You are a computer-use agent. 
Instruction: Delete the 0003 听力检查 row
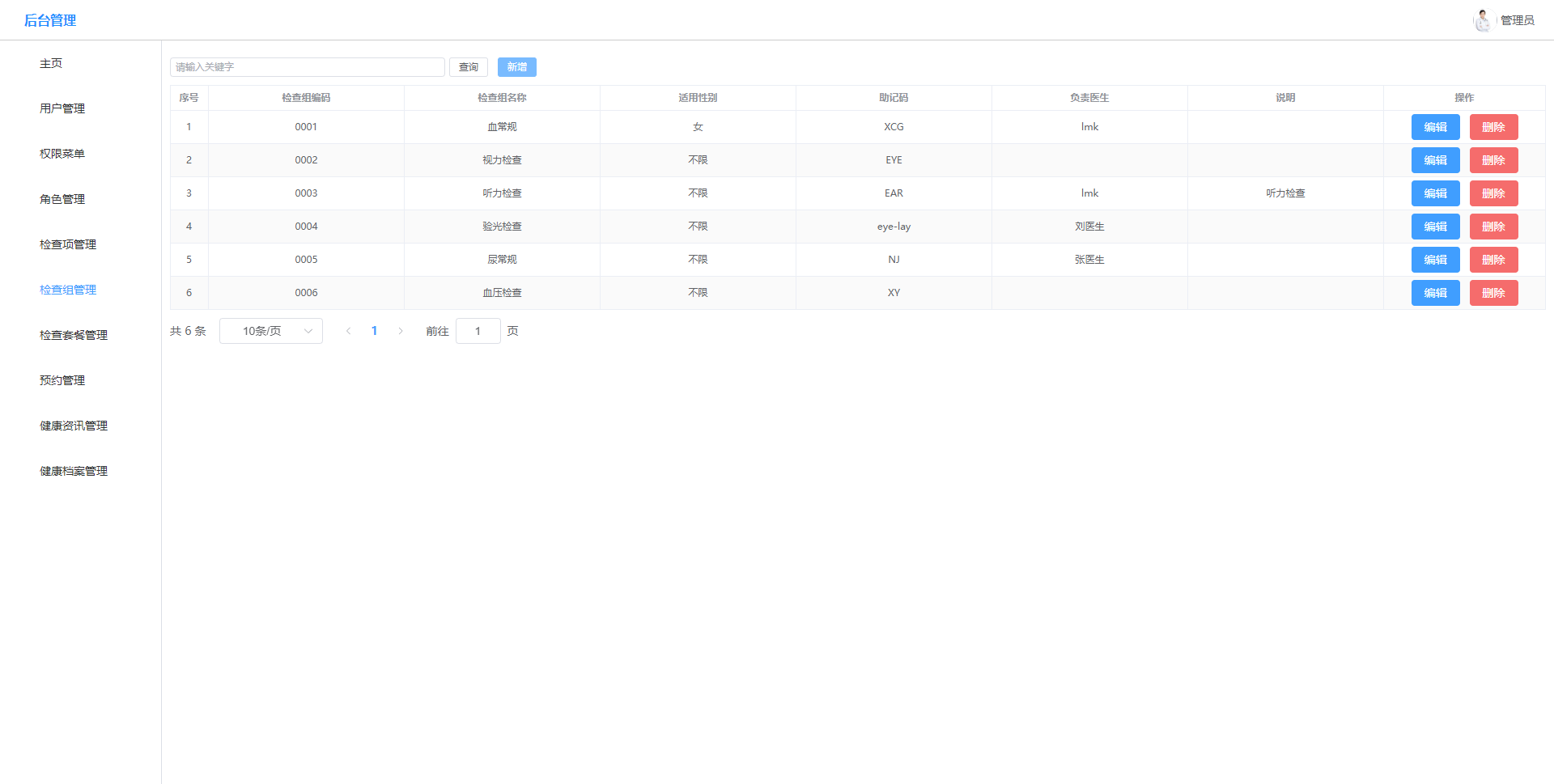[1494, 193]
